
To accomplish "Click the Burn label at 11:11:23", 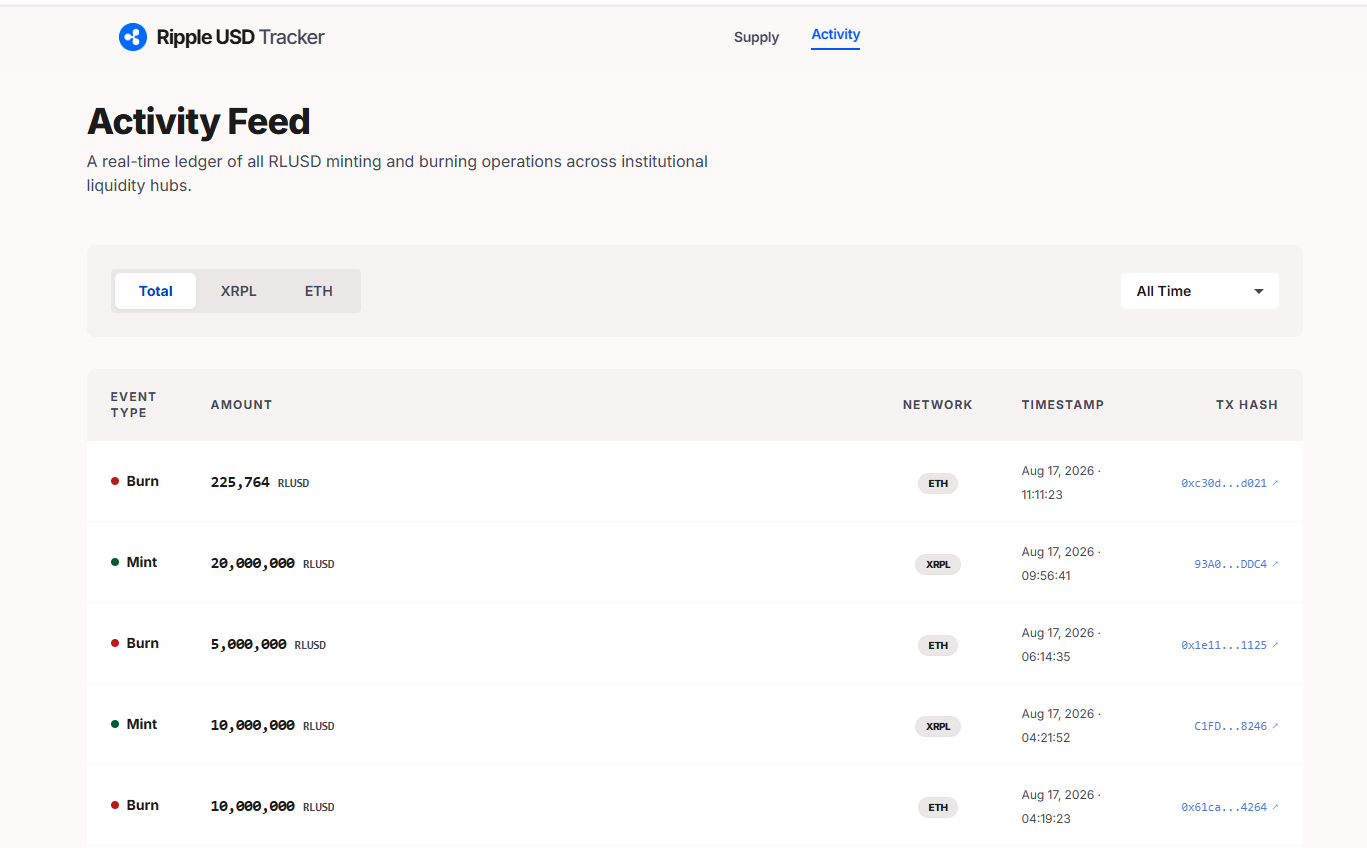I will [143, 481].
